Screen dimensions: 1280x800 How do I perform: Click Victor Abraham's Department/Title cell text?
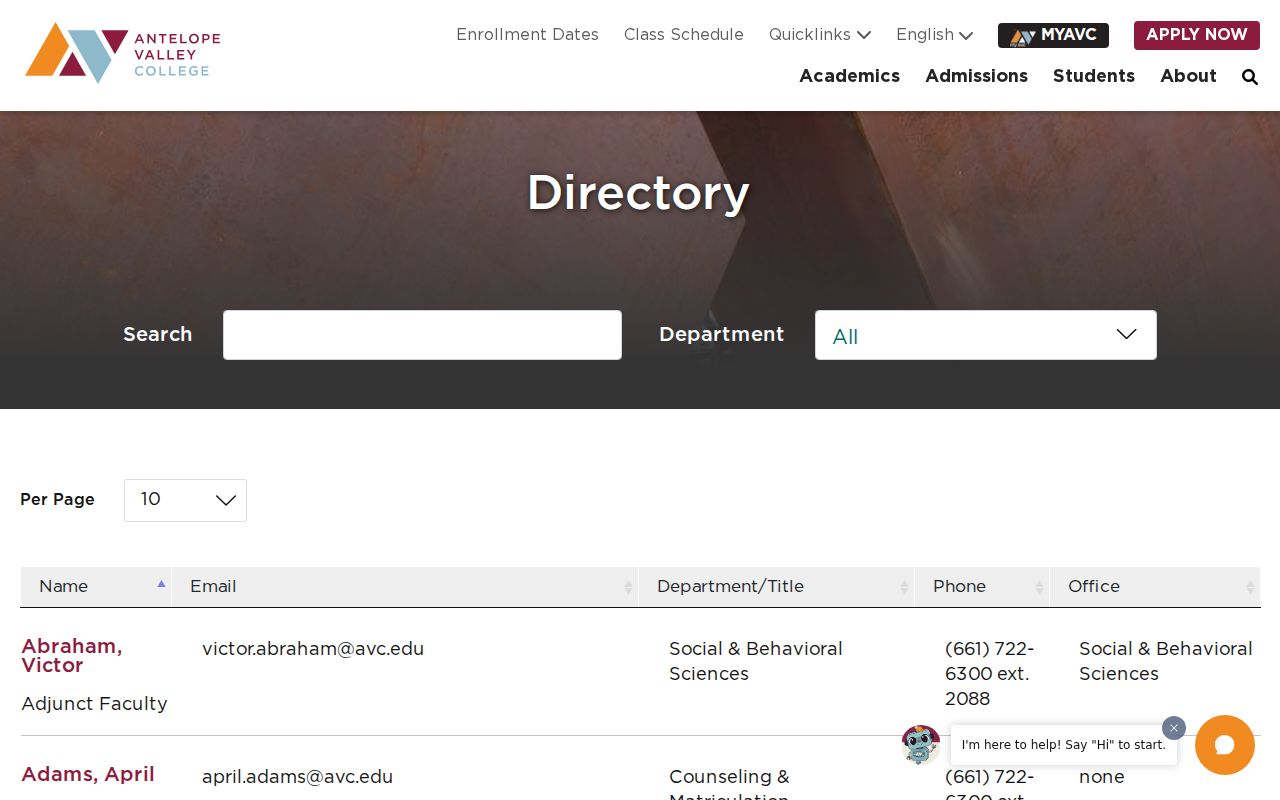tap(756, 661)
